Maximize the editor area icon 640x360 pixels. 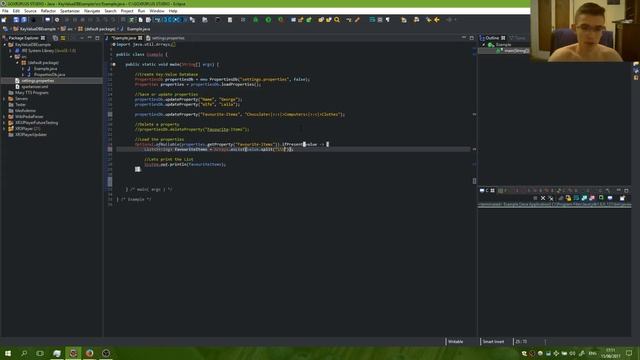471,38
